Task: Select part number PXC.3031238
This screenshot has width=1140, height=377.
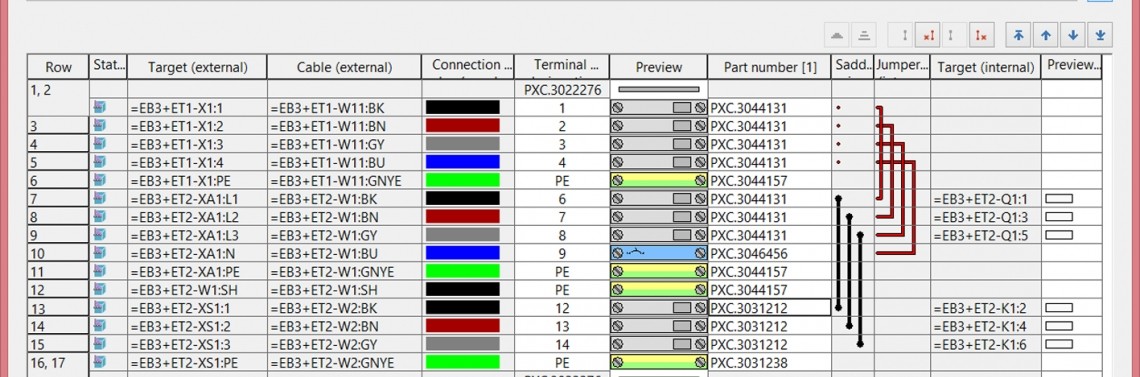Action: pyautogui.click(x=769, y=362)
